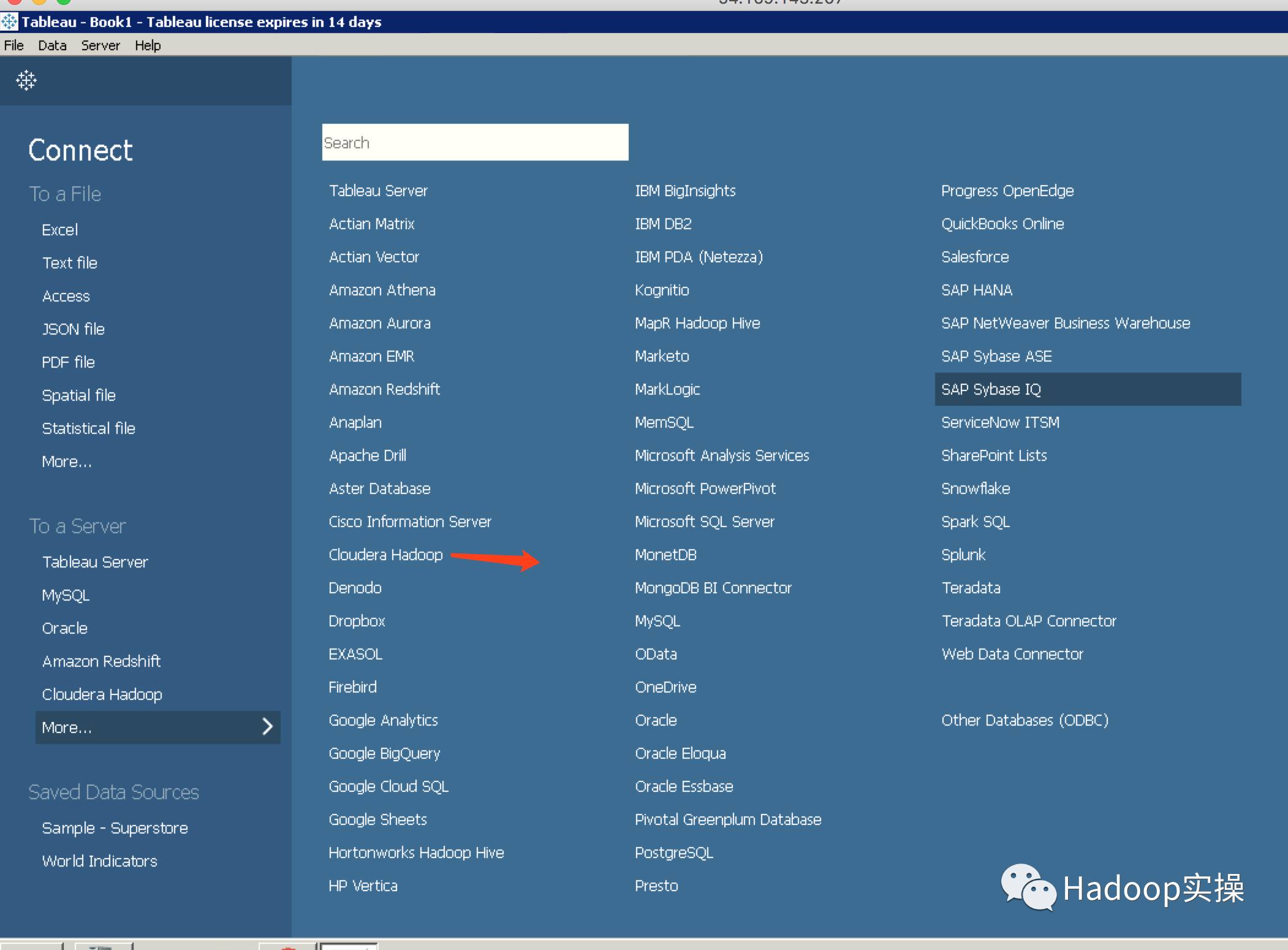Expand the More... server connectors chevron

click(267, 727)
